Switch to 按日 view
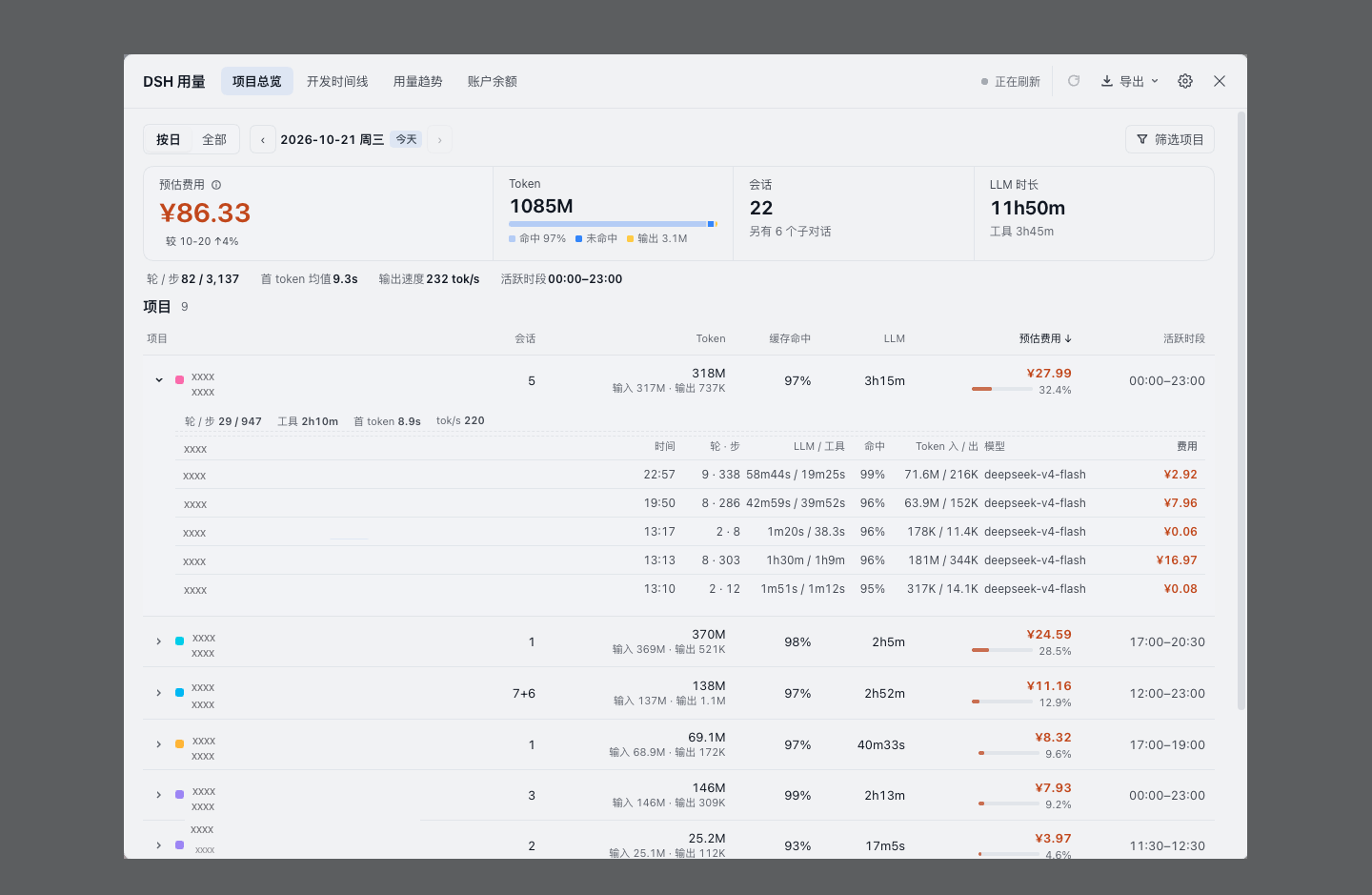The height and width of the screenshot is (895, 1372). pos(169,140)
